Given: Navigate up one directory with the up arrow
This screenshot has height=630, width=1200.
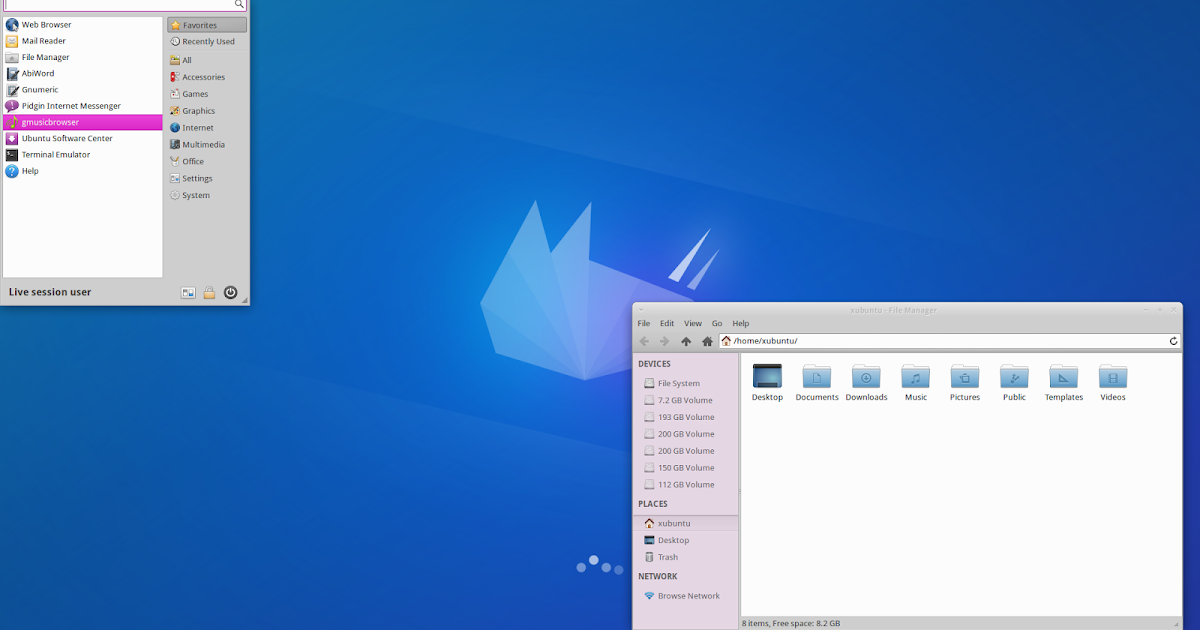Looking at the screenshot, I should pyautogui.click(x=686, y=340).
